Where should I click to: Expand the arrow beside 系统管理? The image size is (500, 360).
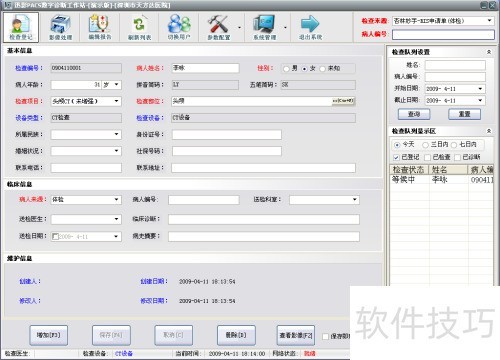(x=285, y=27)
